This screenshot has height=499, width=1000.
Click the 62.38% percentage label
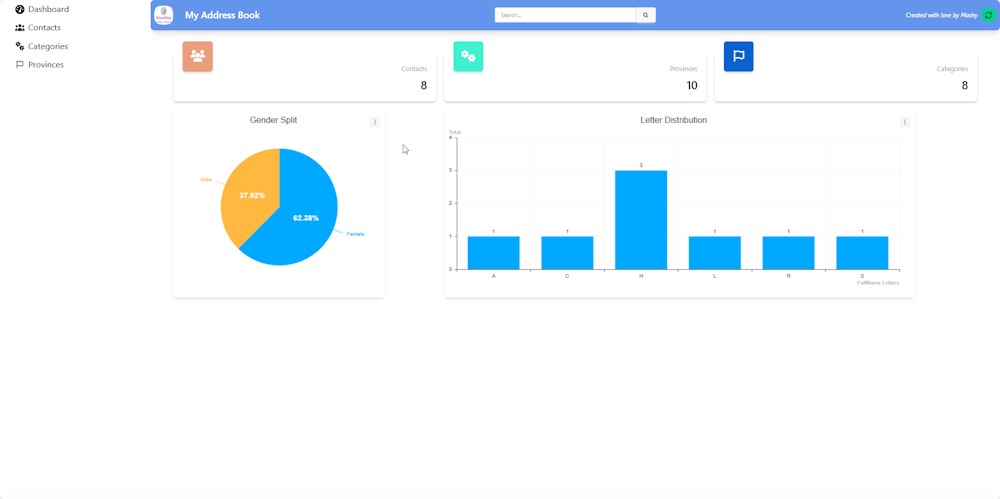coord(306,218)
